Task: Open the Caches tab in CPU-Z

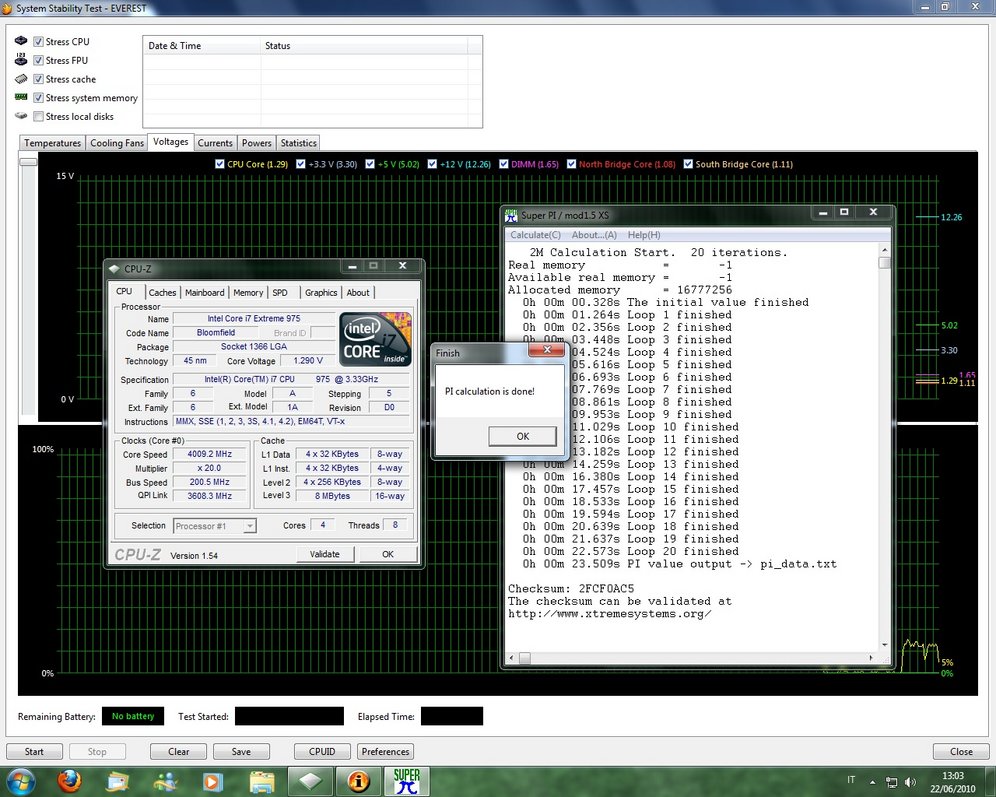Action: click(x=162, y=293)
